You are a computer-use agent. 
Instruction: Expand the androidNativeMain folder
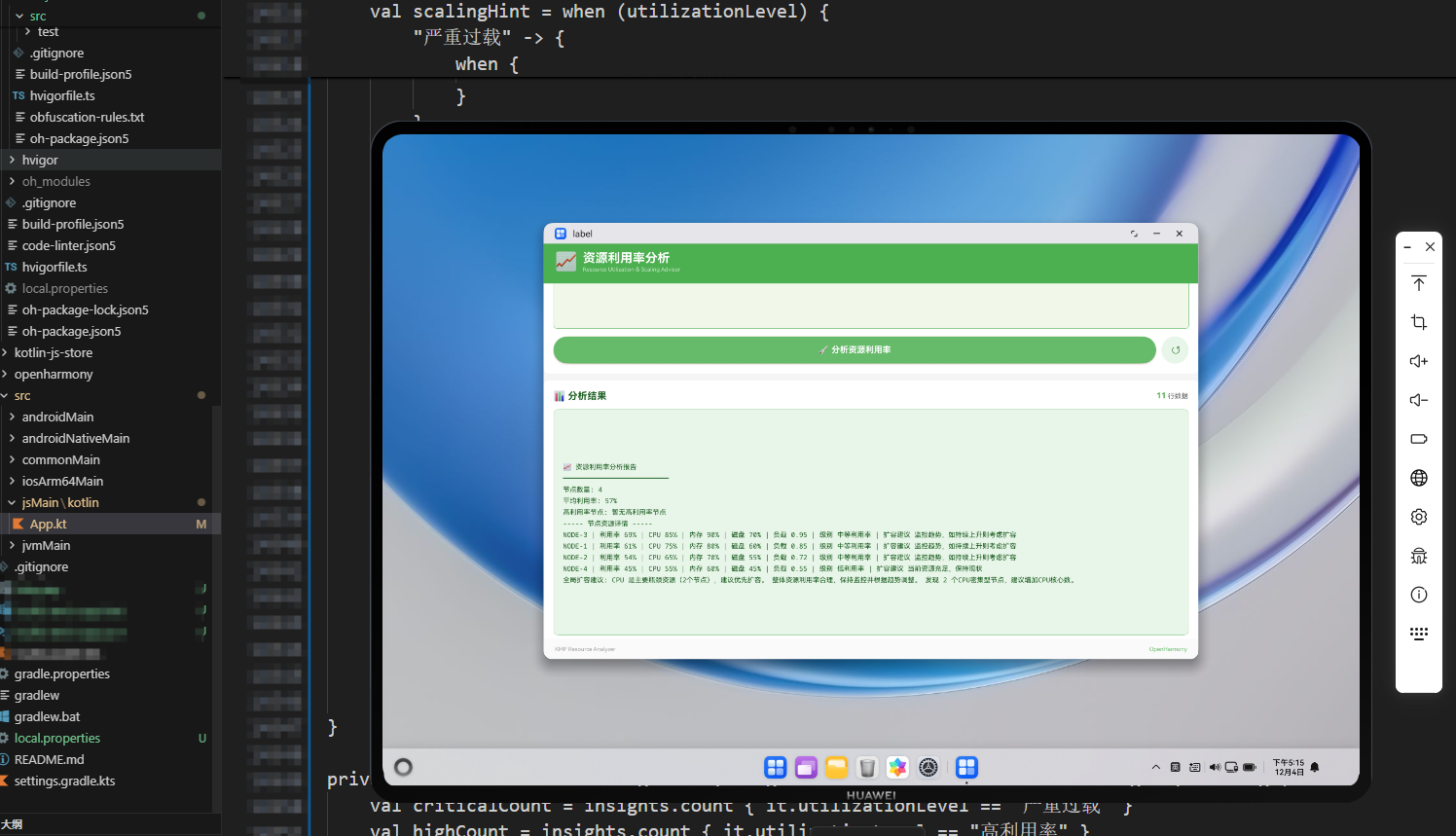pos(110,438)
